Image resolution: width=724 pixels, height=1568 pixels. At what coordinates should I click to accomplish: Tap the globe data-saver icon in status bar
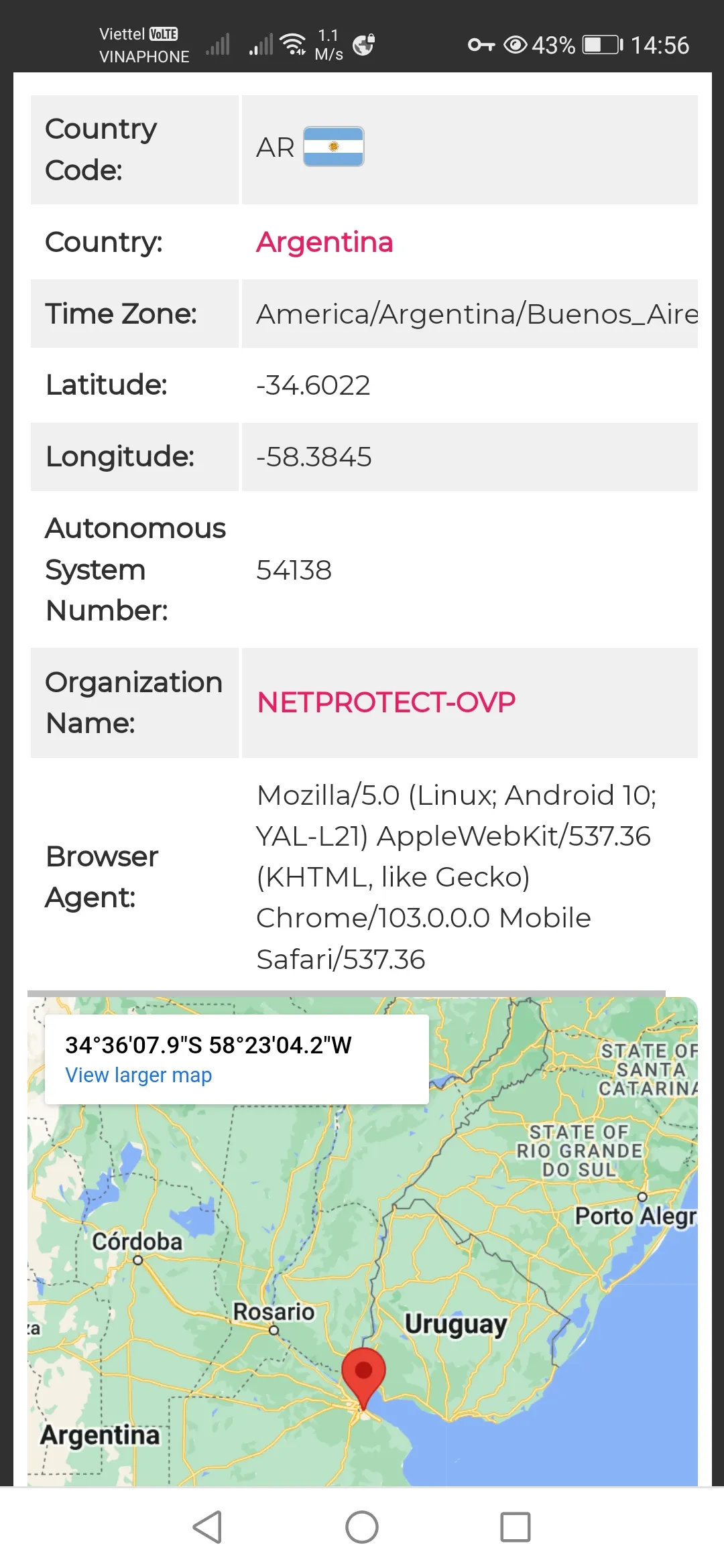click(x=363, y=45)
